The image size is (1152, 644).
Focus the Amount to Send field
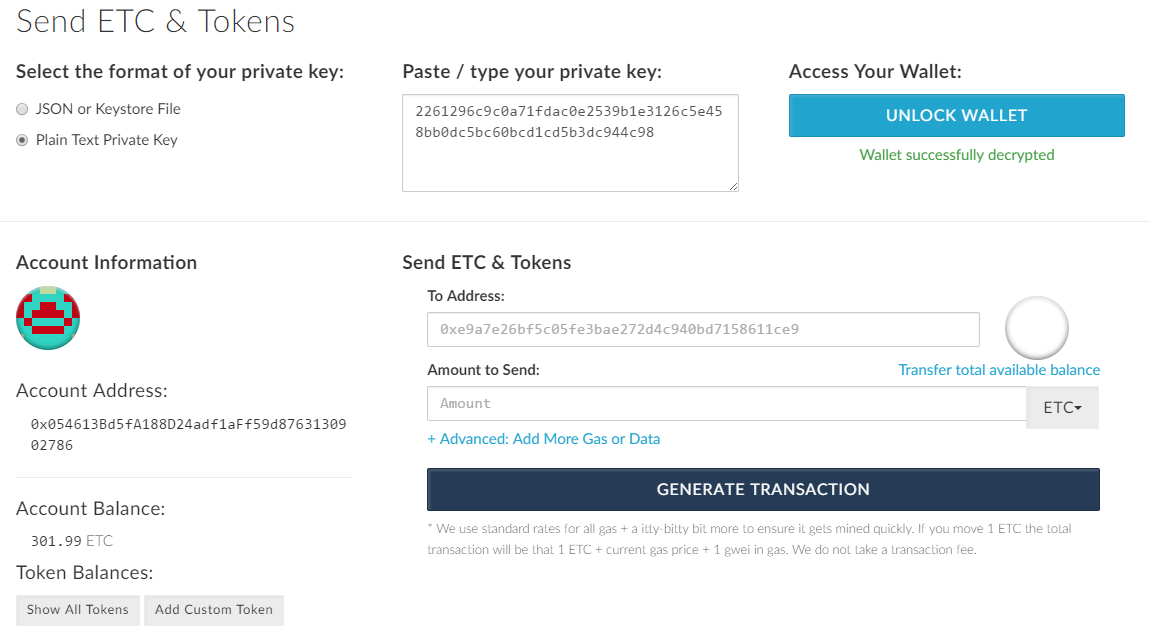pos(727,404)
